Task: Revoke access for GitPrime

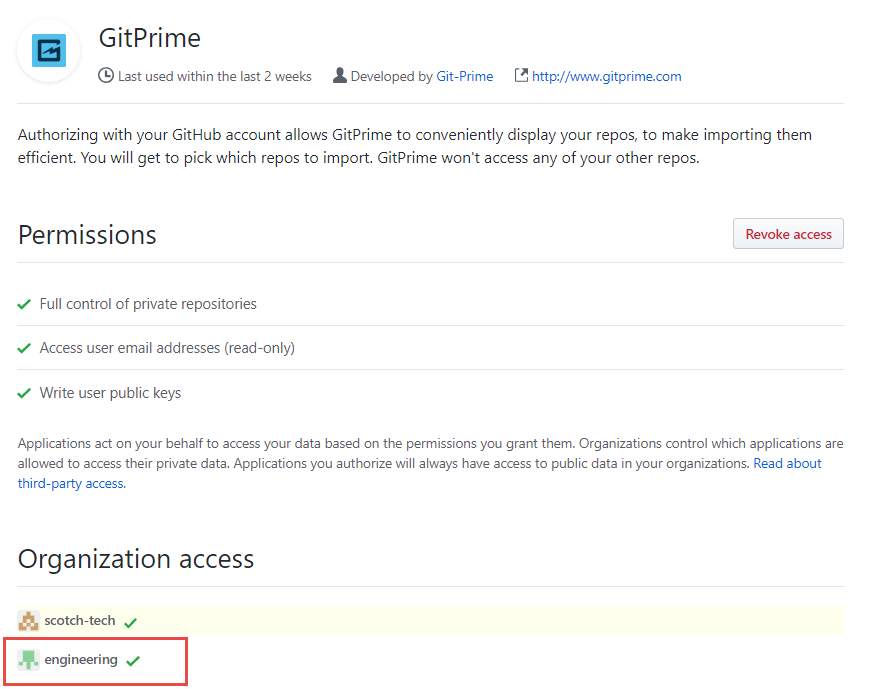Action: [788, 234]
